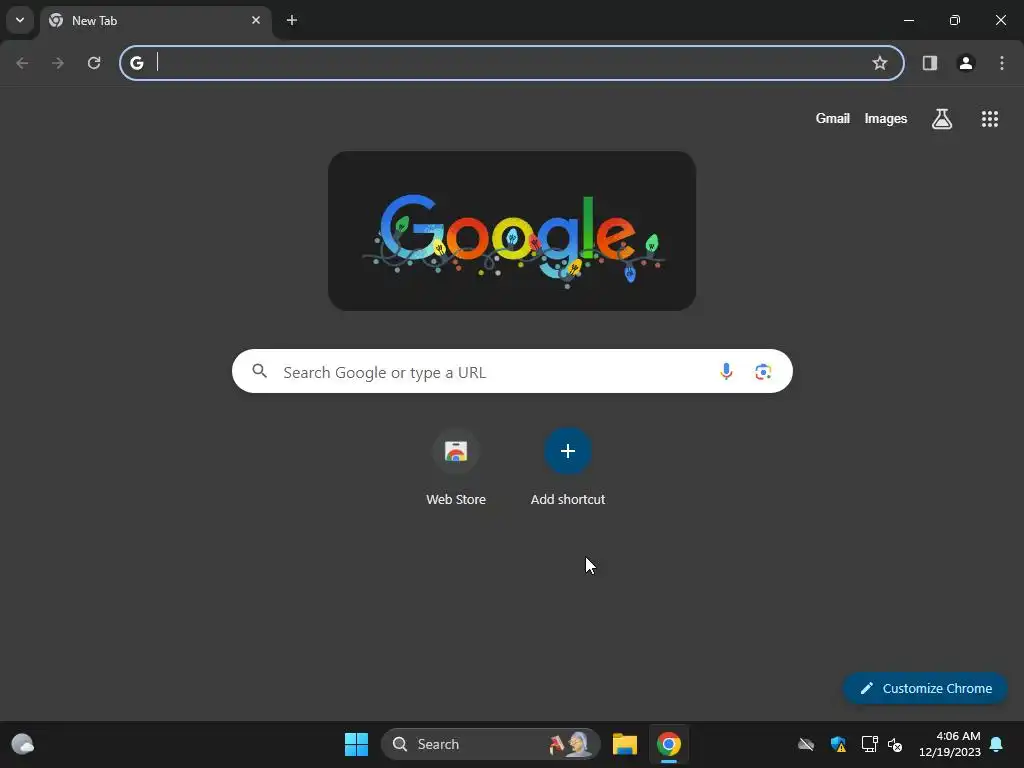
Task: Open Search Labs flask icon
Action: 942,119
